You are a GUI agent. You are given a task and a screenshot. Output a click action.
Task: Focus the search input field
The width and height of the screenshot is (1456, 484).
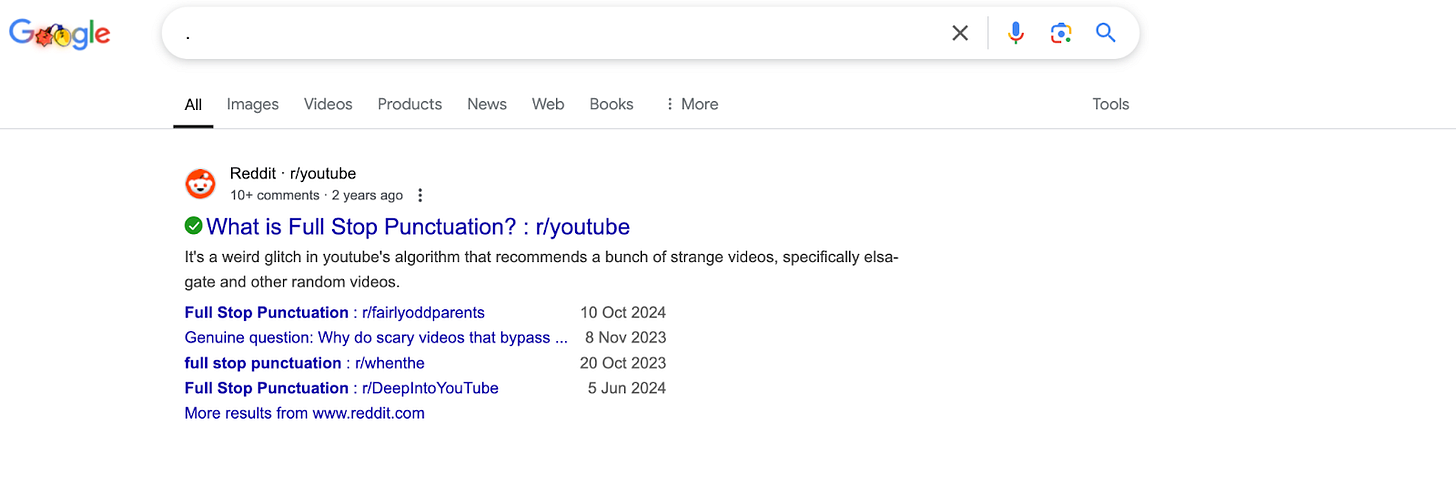point(560,33)
